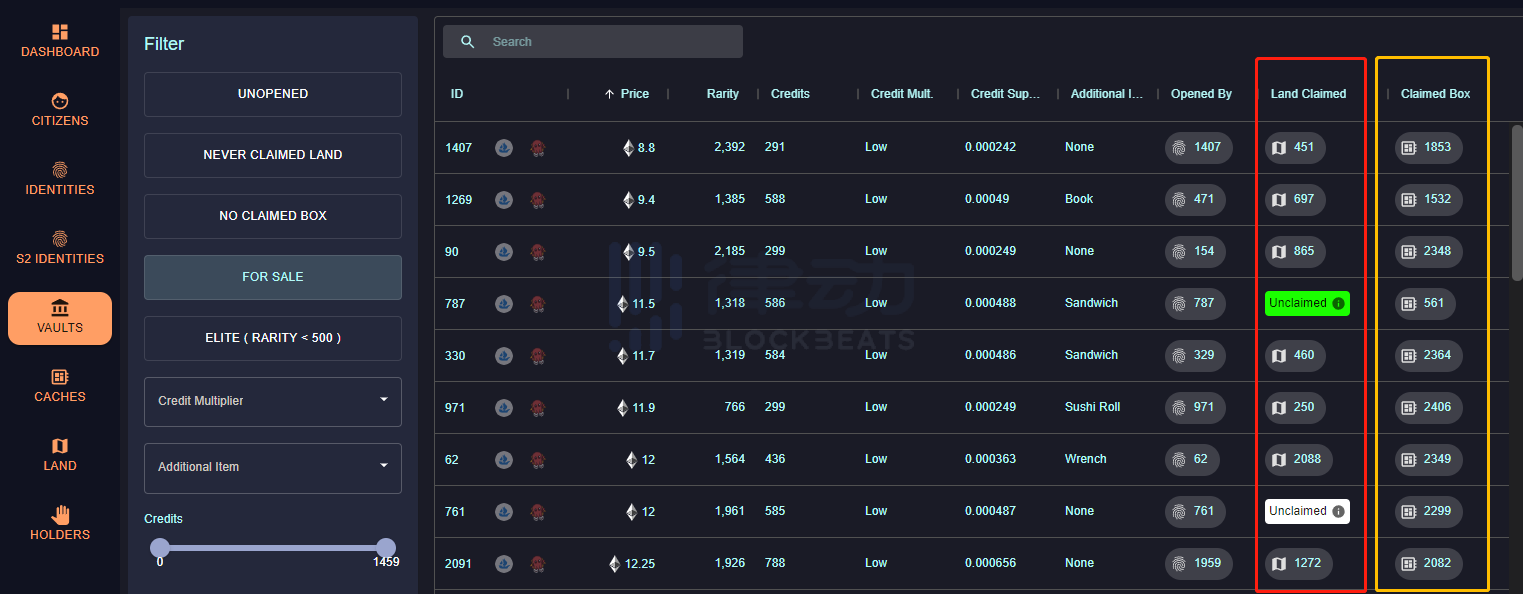This screenshot has width=1523, height=594.
Task: Open land map chip 2088
Action: point(1297,460)
